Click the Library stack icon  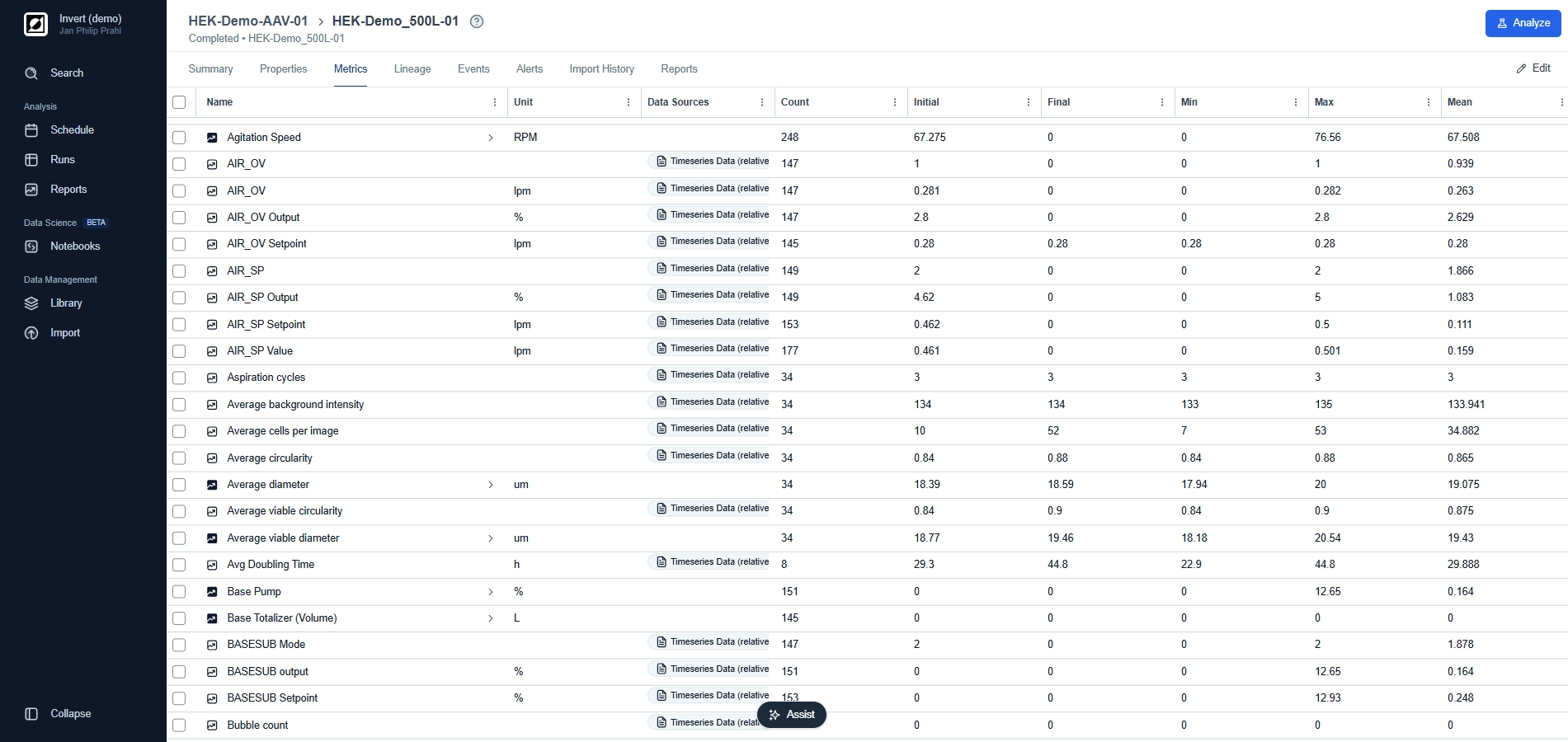pyautogui.click(x=31, y=303)
